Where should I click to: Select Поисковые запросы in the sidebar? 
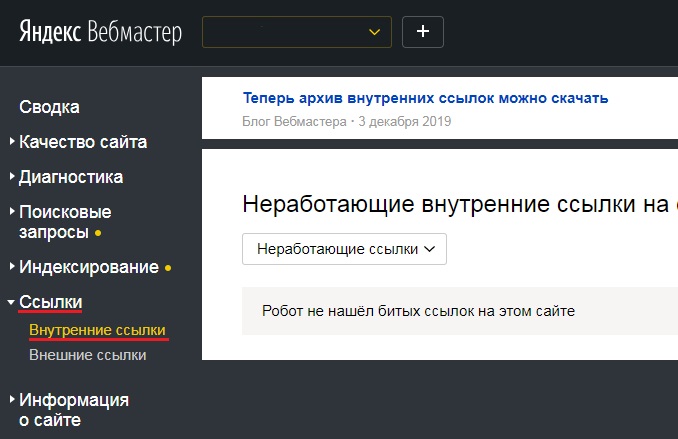pyautogui.click(x=65, y=222)
